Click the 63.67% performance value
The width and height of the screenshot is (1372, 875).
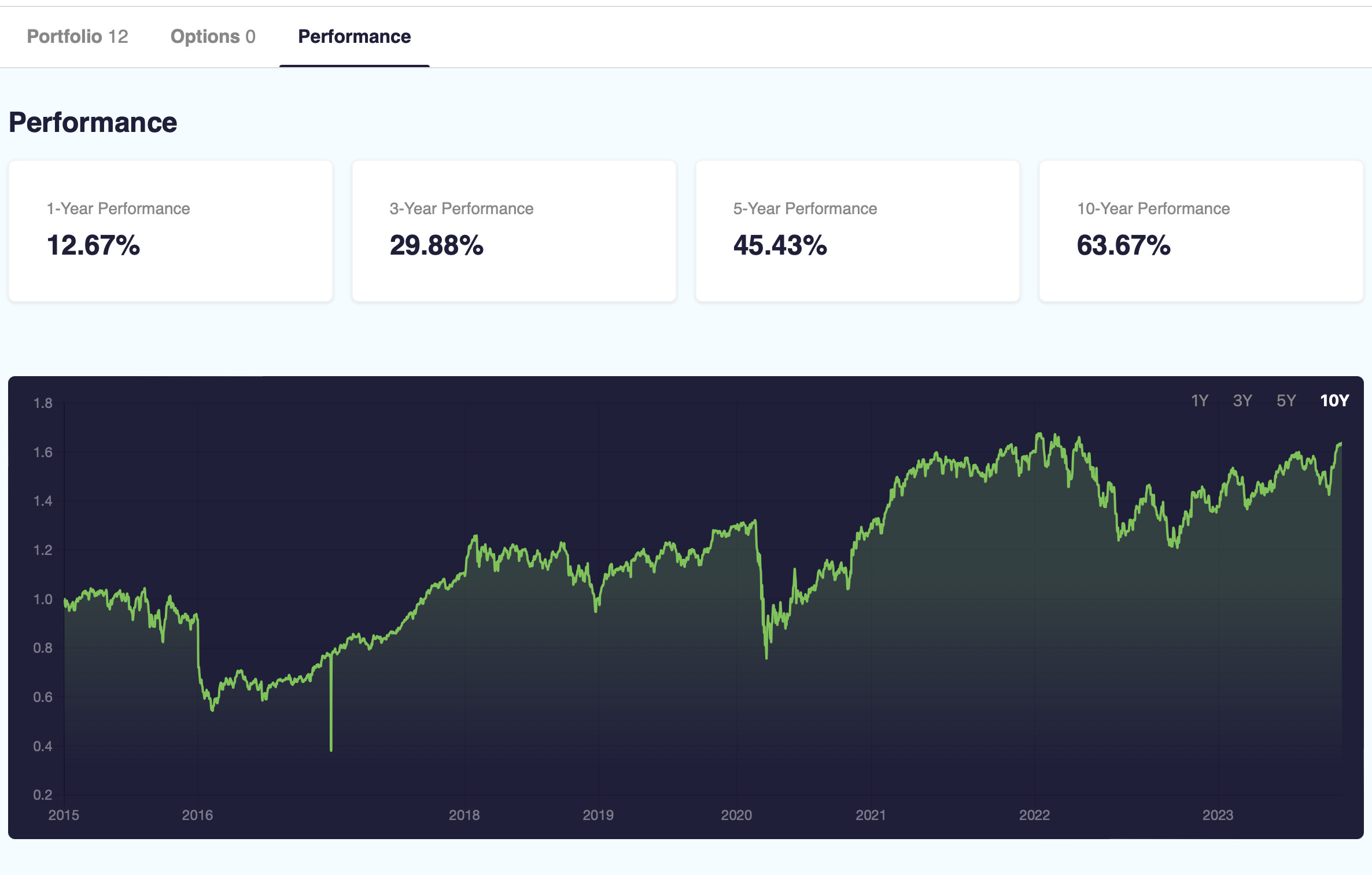pyautogui.click(x=1123, y=245)
